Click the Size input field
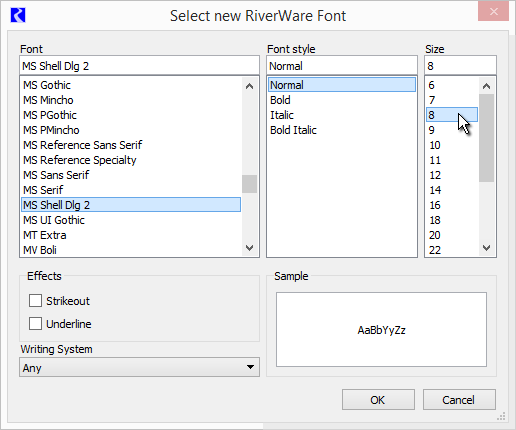This screenshot has width=516, height=430. pyautogui.click(x=460, y=66)
